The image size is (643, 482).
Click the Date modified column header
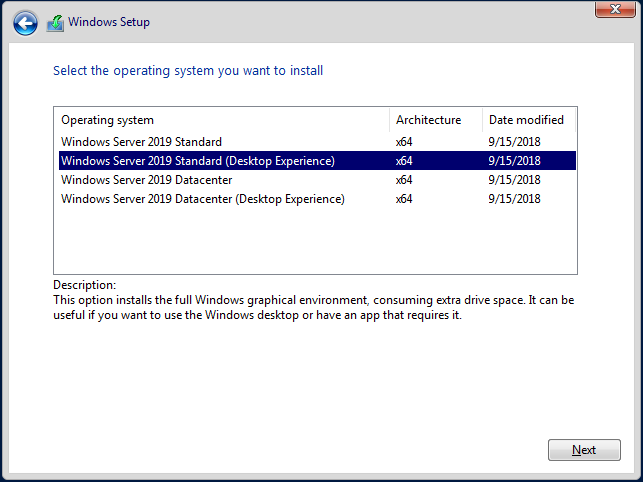529,120
